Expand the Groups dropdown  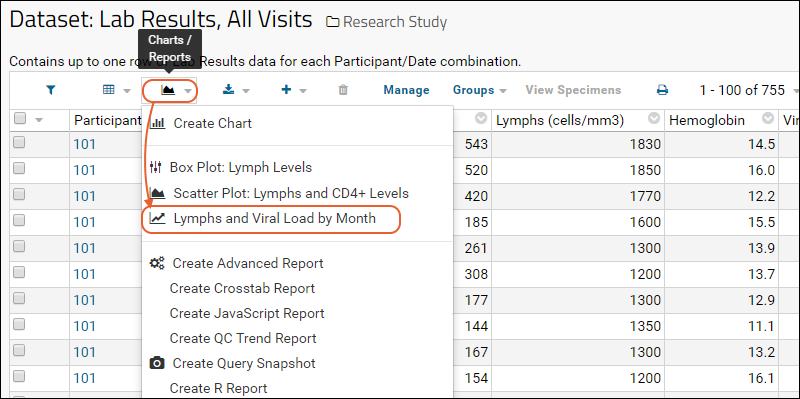click(x=480, y=90)
